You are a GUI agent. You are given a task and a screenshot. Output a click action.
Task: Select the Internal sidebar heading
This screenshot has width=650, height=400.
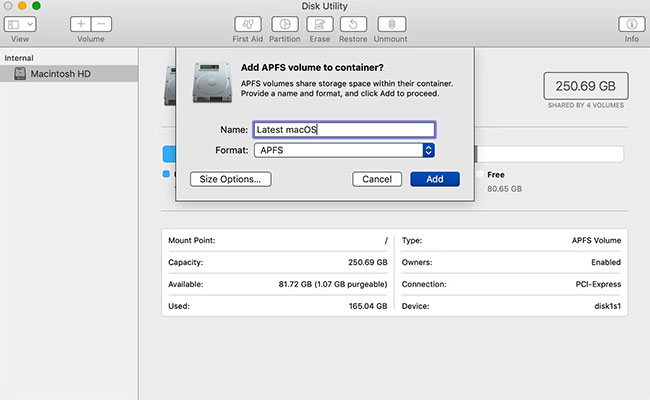pyautogui.click(x=19, y=58)
